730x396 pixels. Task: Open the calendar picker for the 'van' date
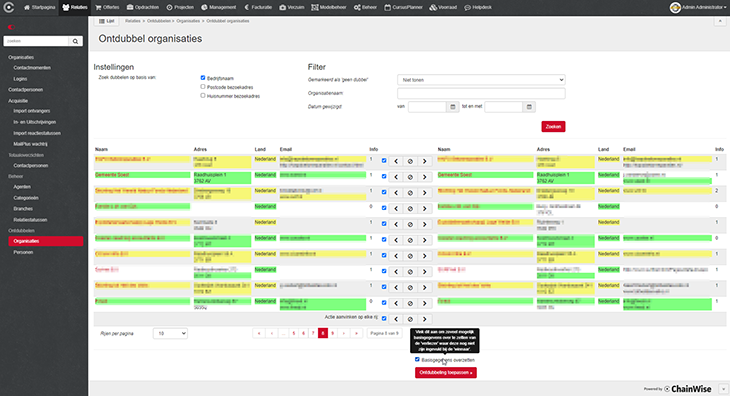[453, 107]
